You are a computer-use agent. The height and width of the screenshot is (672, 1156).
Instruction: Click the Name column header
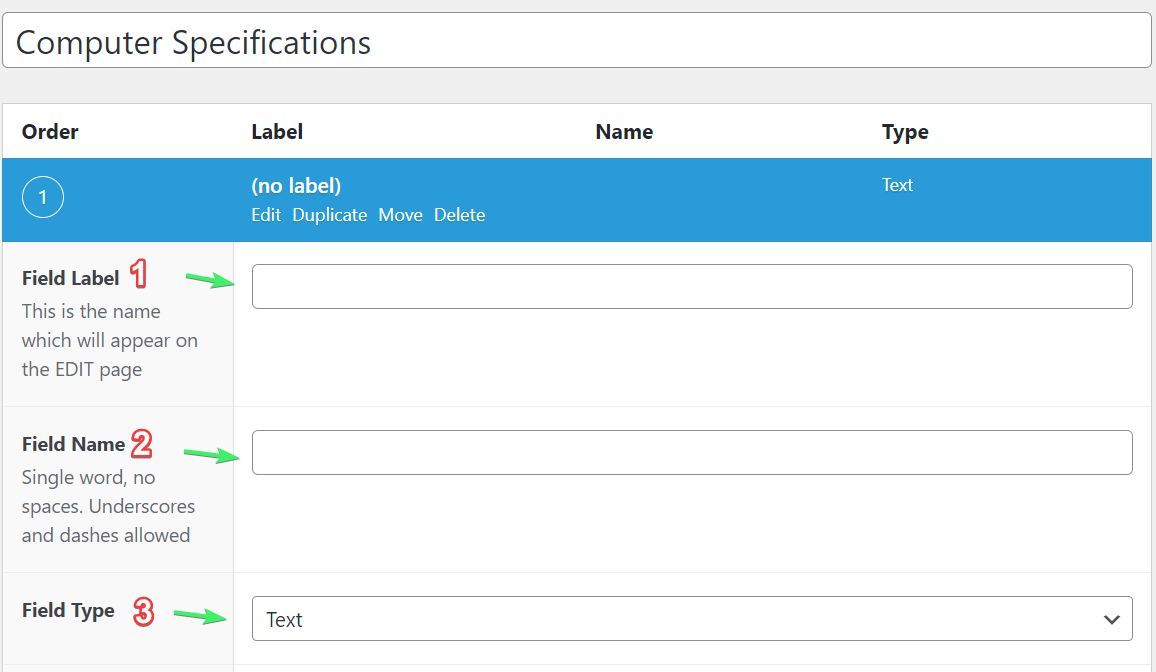click(624, 131)
